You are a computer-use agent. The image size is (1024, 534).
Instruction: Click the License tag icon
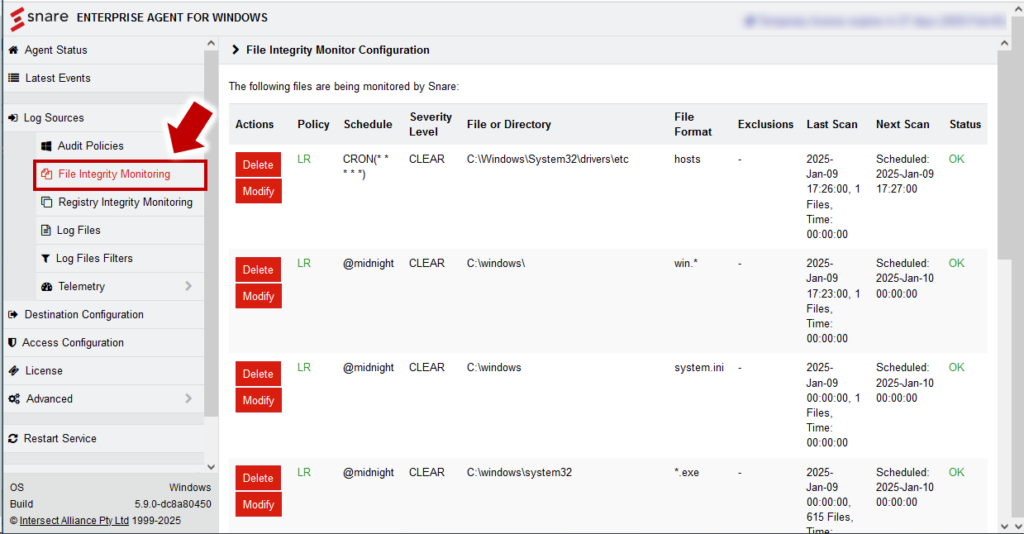[14, 371]
